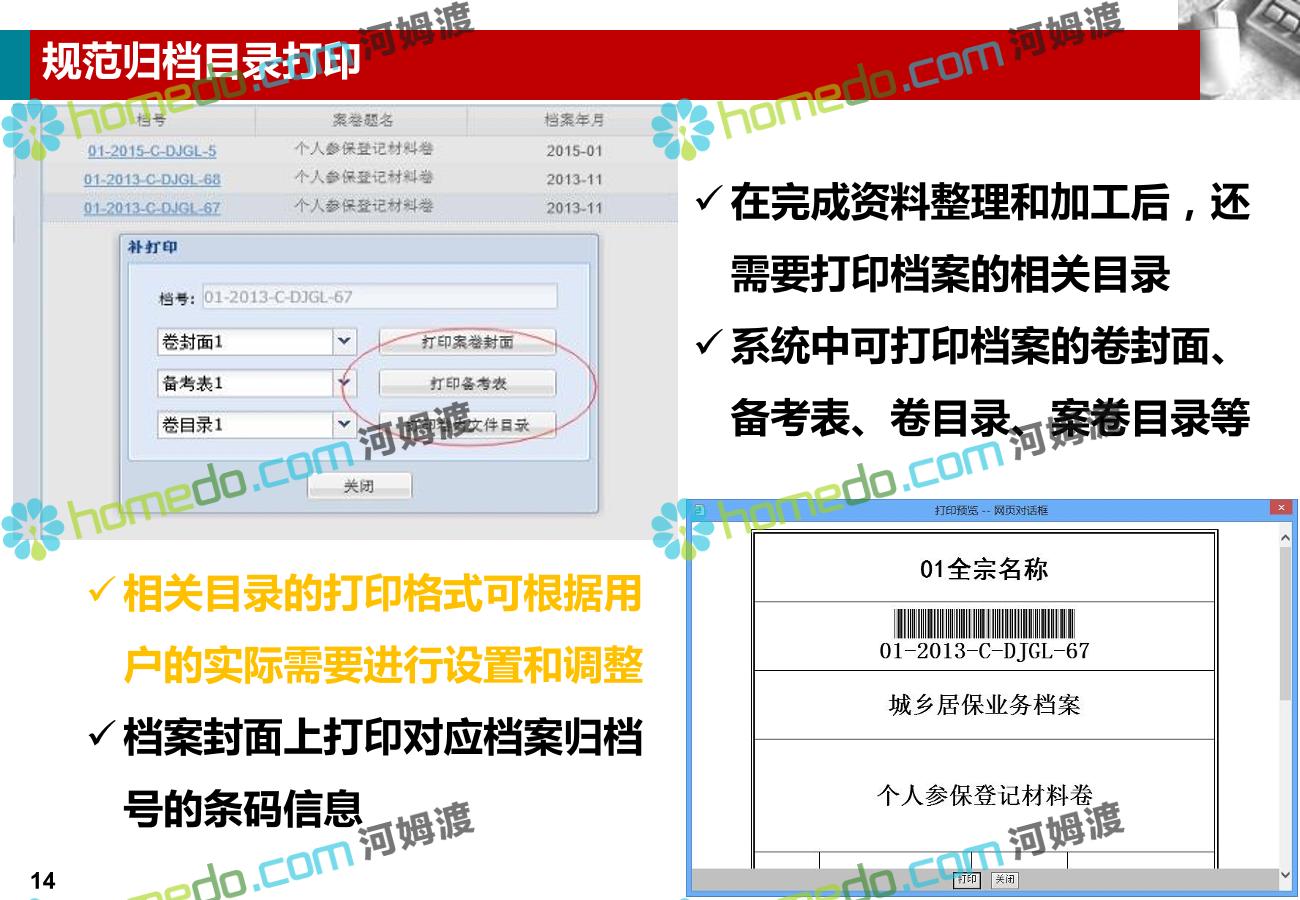Click the print preview scrollbar up arrow
1300x900 pixels.
coord(1285,537)
